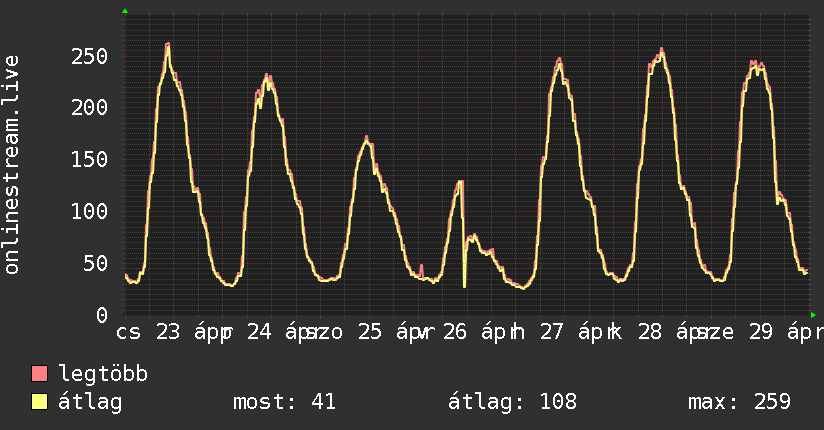Click the x-axis date label 23
This screenshot has height=430, width=824.
click(168, 332)
